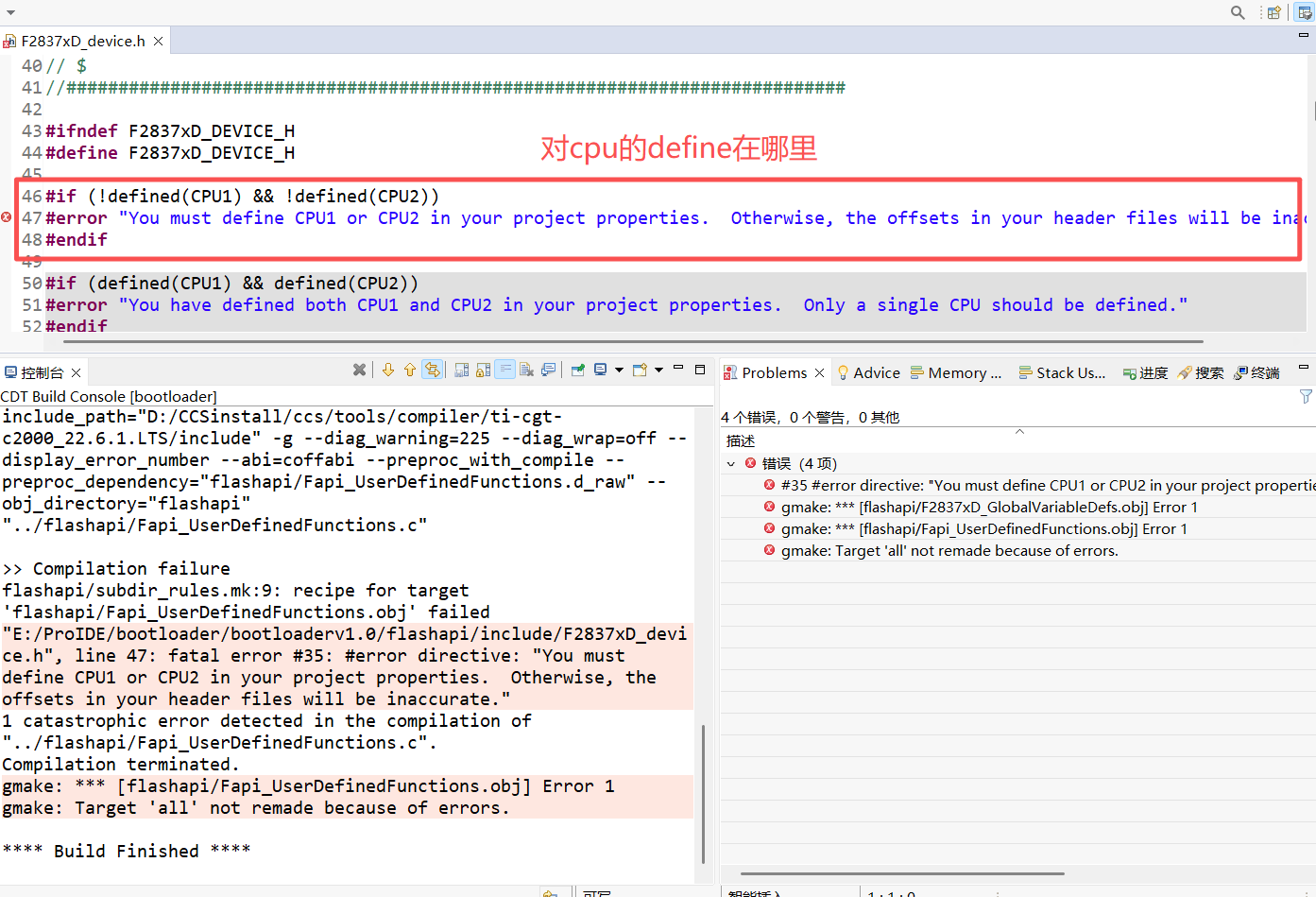
Task: Click code line 46 #if (!defined(CPU1)
Action: pyautogui.click(x=242, y=197)
